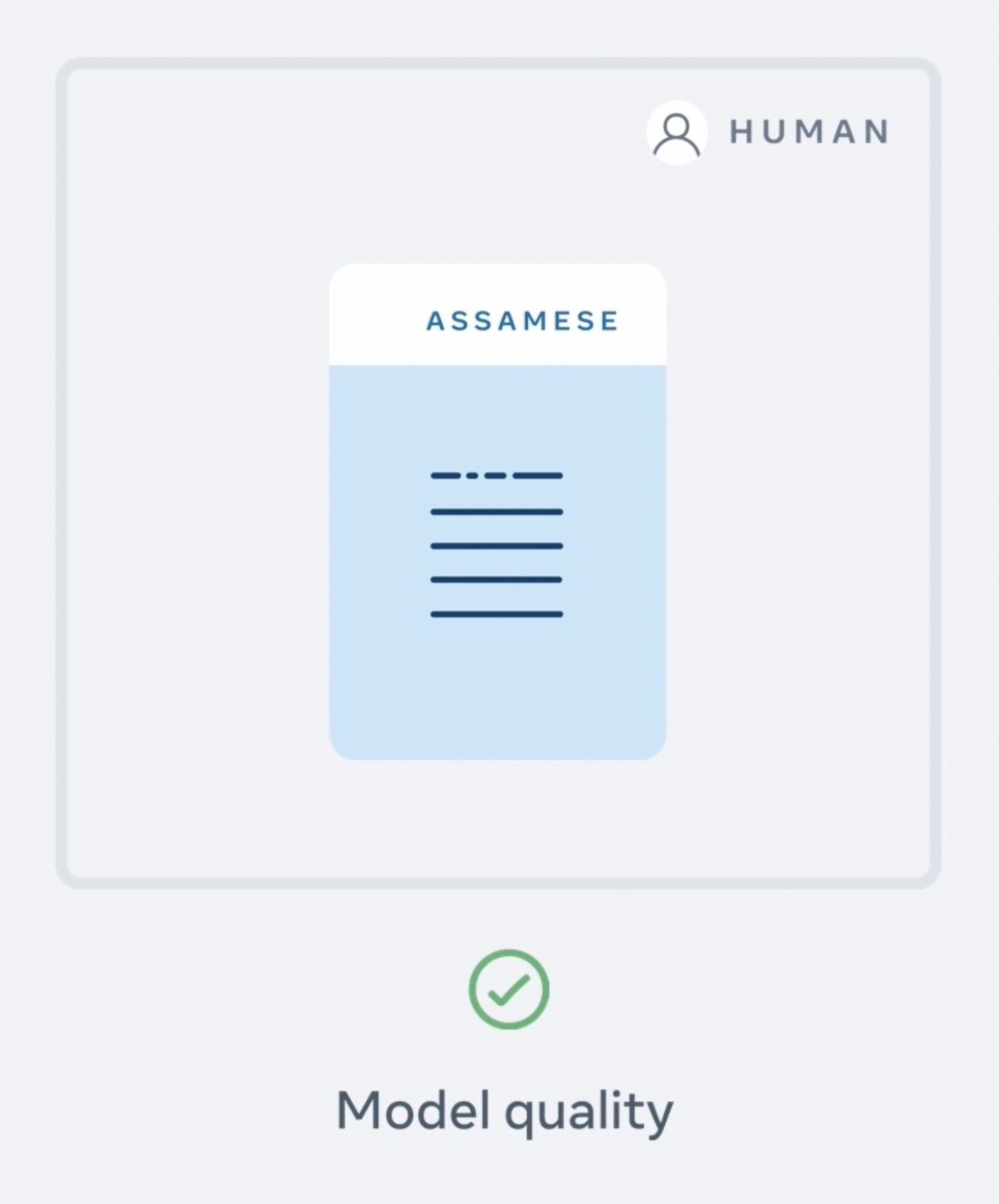This screenshot has height=1204, width=999.
Task: Click the fourth line of document text
Action: point(496,580)
